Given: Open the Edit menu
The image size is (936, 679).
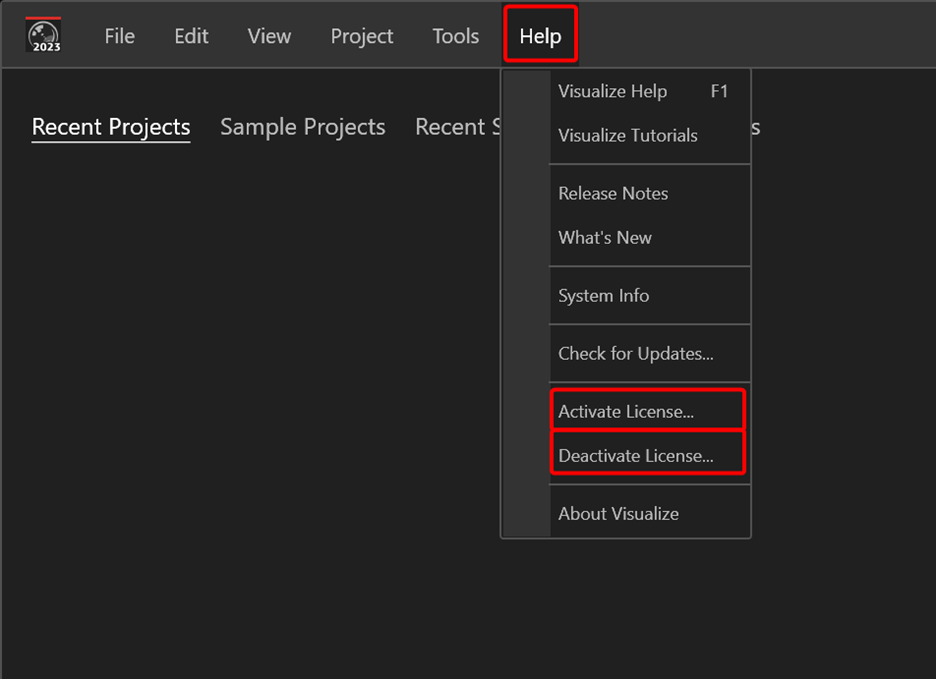Looking at the screenshot, I should click(x=191, y=36).
